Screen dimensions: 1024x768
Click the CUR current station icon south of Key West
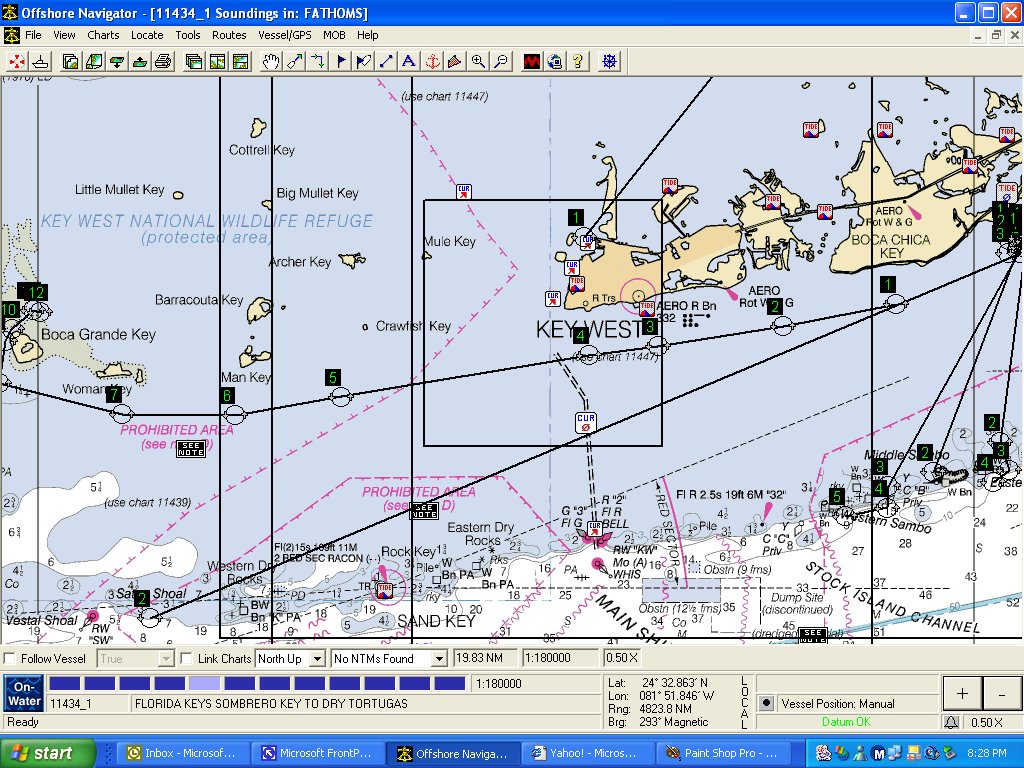click(586, 423)
